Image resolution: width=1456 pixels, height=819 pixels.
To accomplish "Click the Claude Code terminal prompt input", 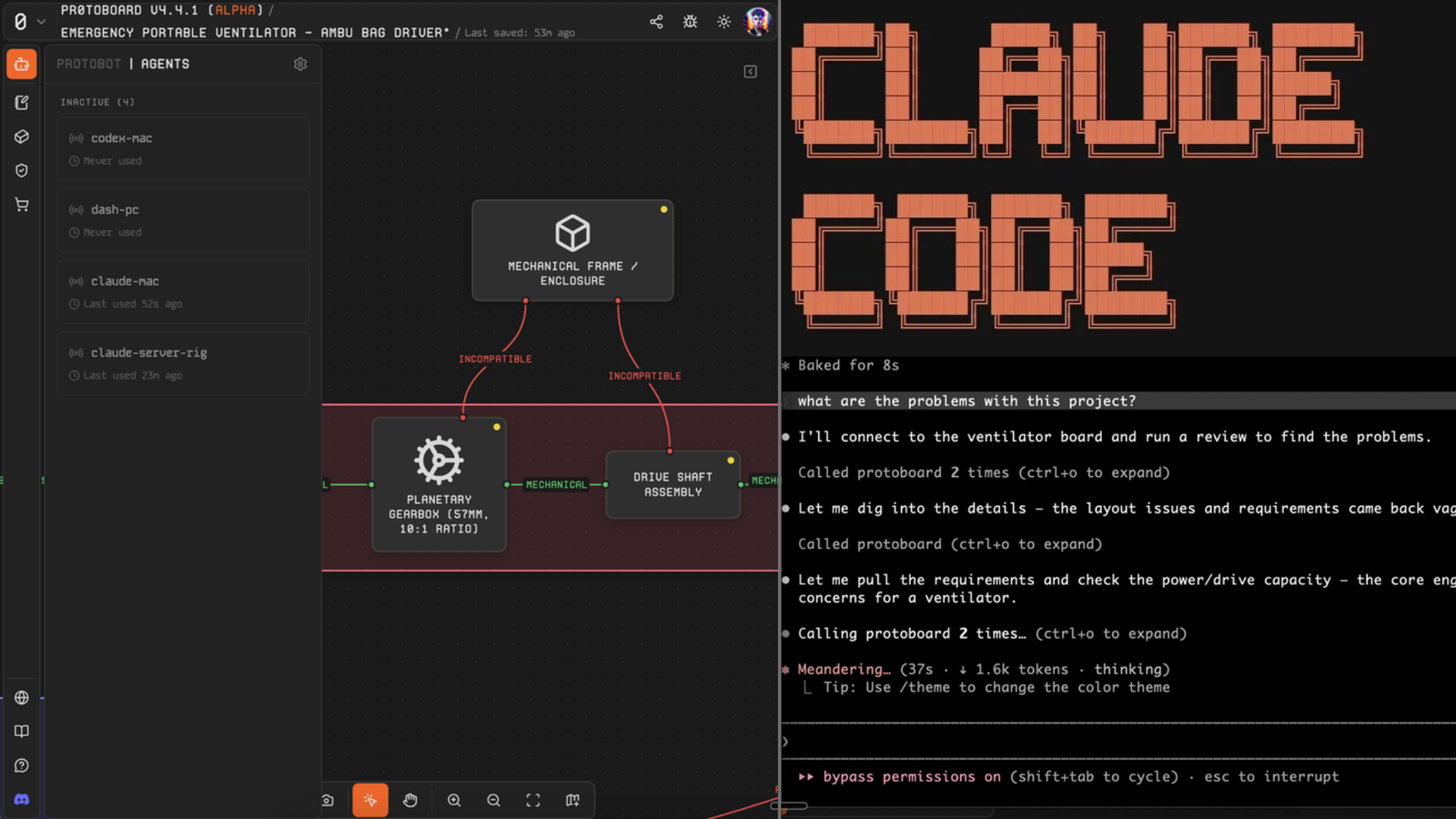I will tap(1118, 741).
